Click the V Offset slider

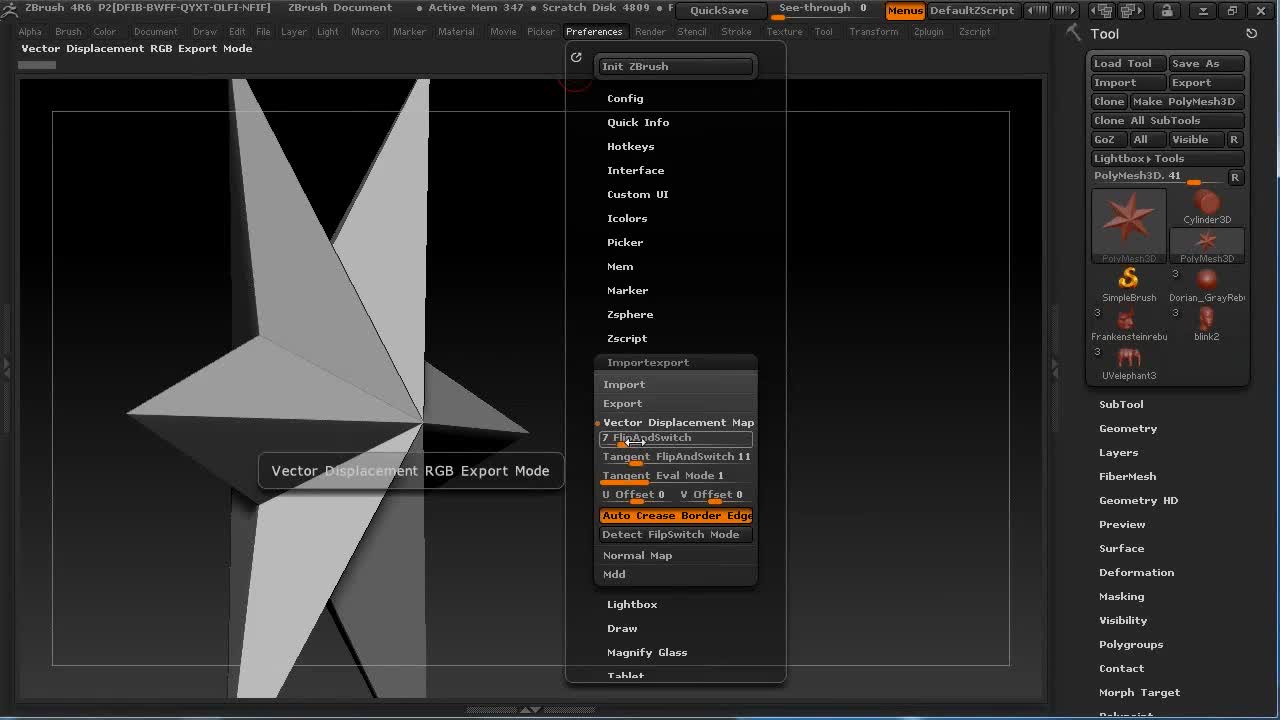715,495
